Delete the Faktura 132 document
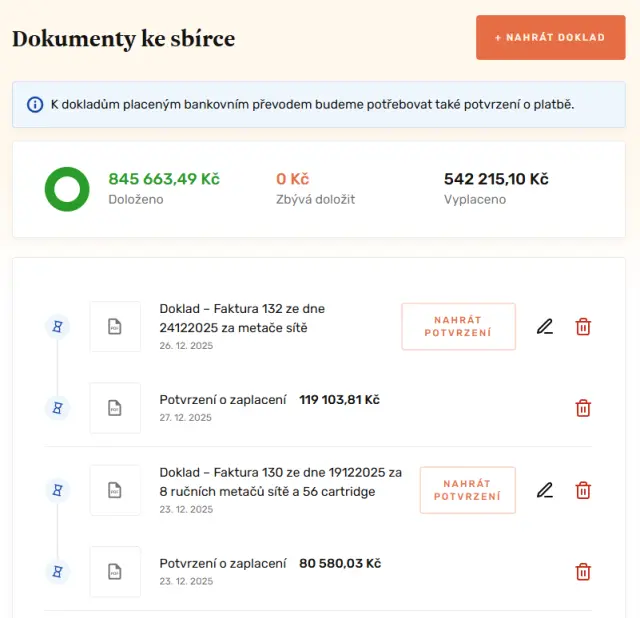Viewport: 640px width, 618px height. click(x=583, y=326)
